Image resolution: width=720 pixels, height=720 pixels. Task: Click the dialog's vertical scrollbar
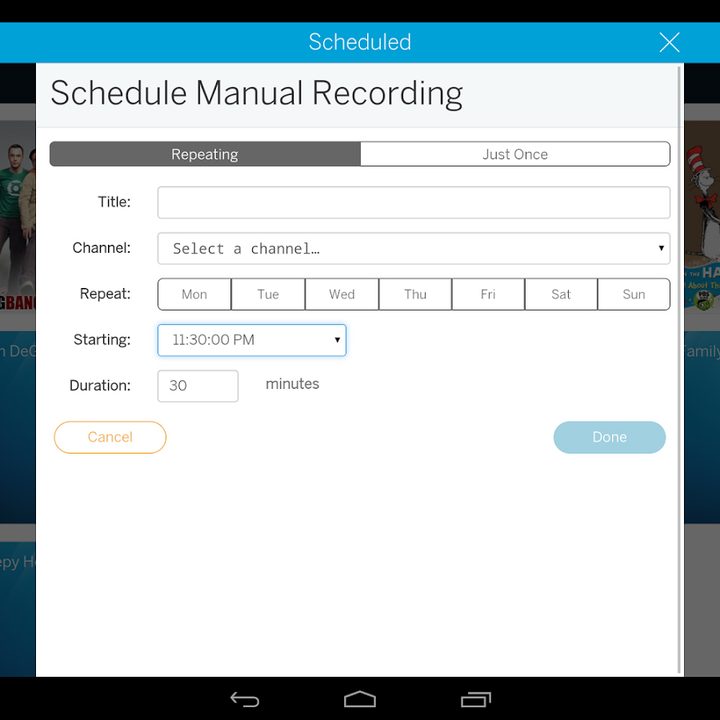click(x=680, y=370)
